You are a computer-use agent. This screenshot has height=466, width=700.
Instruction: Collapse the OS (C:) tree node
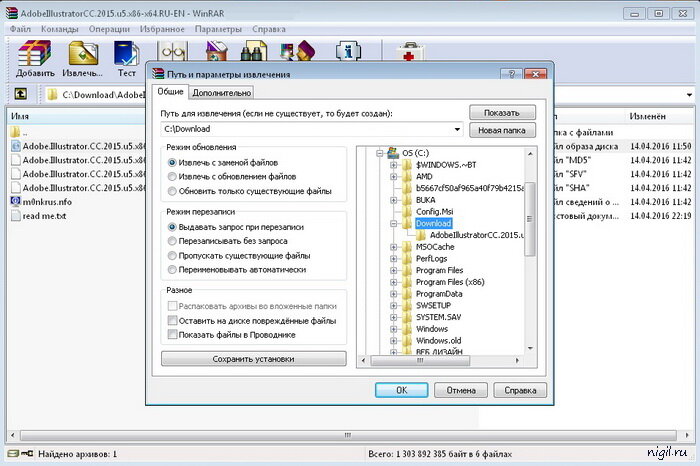click(379, 153)
